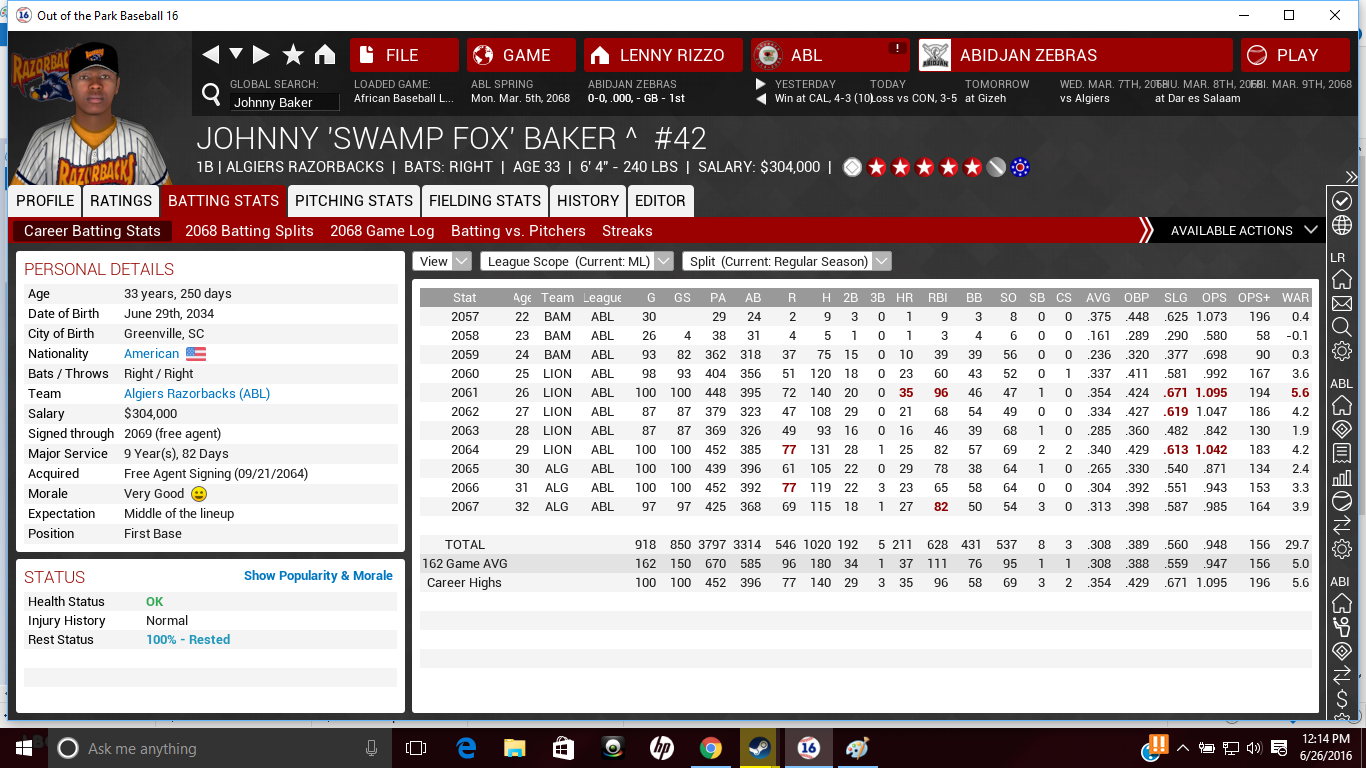Switch to the Ratings tab
The image size is (1366, 768).
tap(121, 200)
